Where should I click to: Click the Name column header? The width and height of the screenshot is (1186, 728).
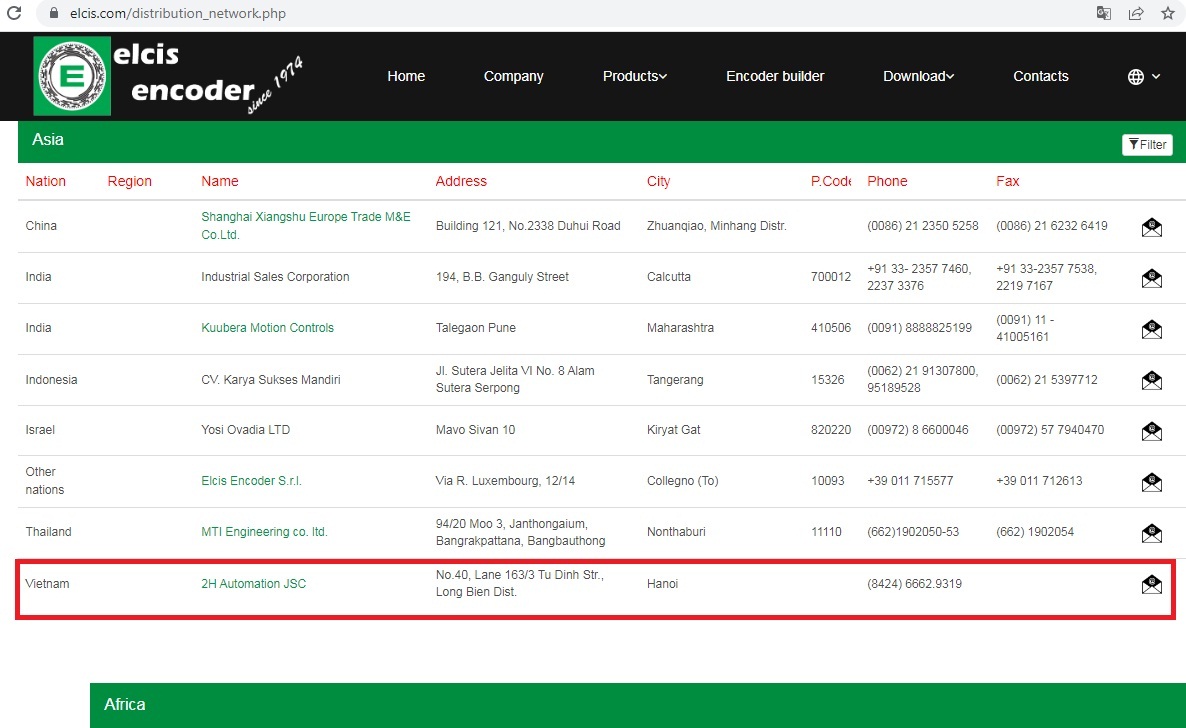219,181
